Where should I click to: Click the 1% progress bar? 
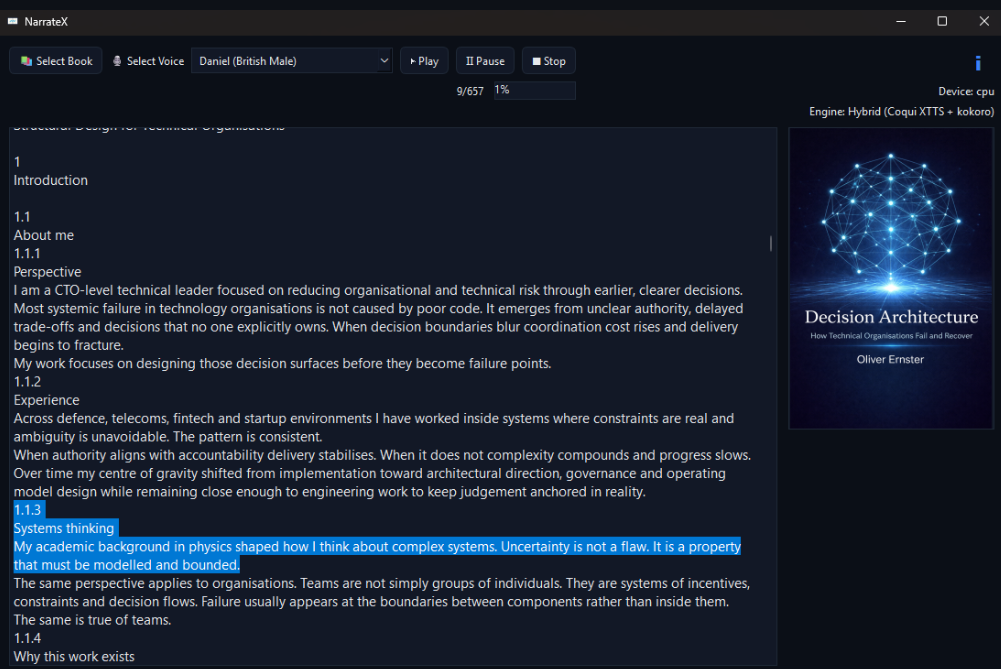[534, 90]
